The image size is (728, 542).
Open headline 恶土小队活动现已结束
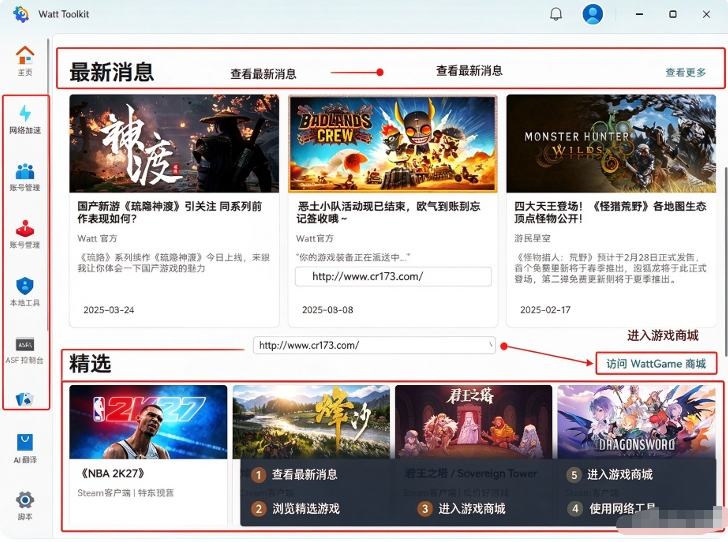click(388, 212)
